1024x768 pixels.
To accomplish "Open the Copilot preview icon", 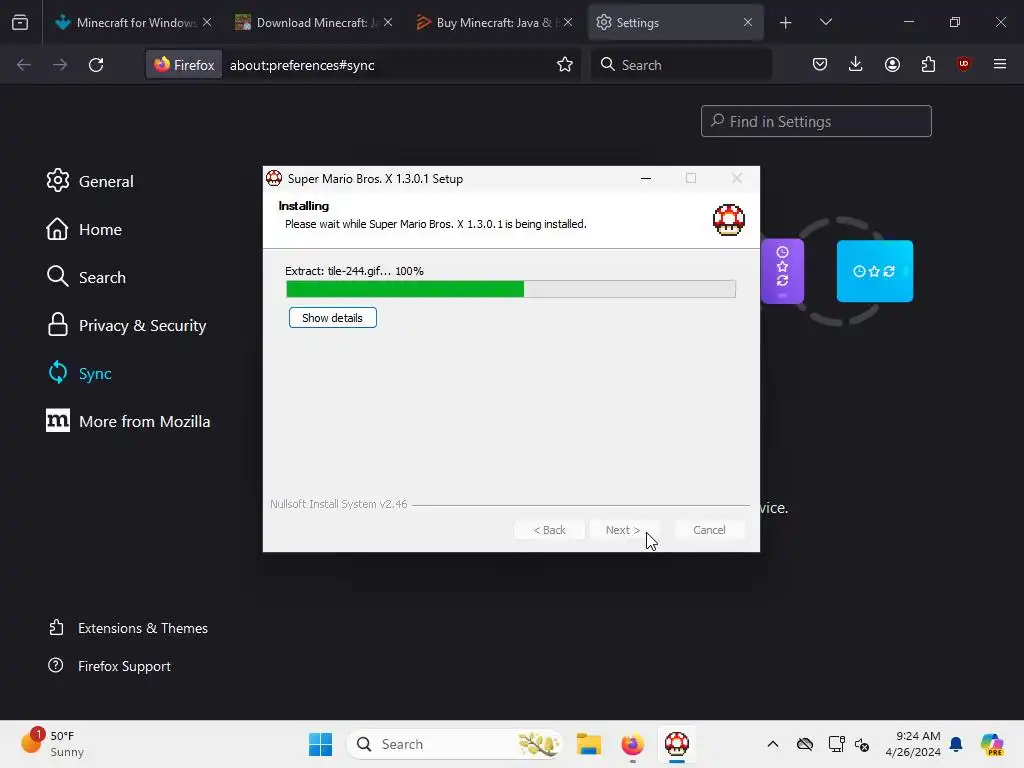I will [x=992, y=744].
